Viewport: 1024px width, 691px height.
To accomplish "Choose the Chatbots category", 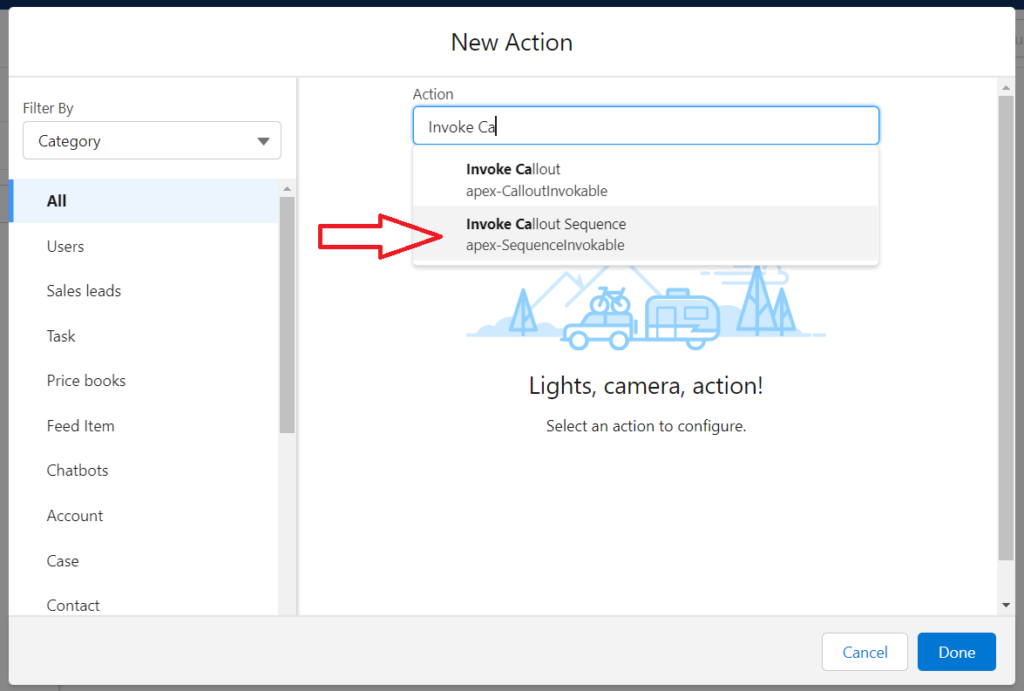I will click(77, 470).
